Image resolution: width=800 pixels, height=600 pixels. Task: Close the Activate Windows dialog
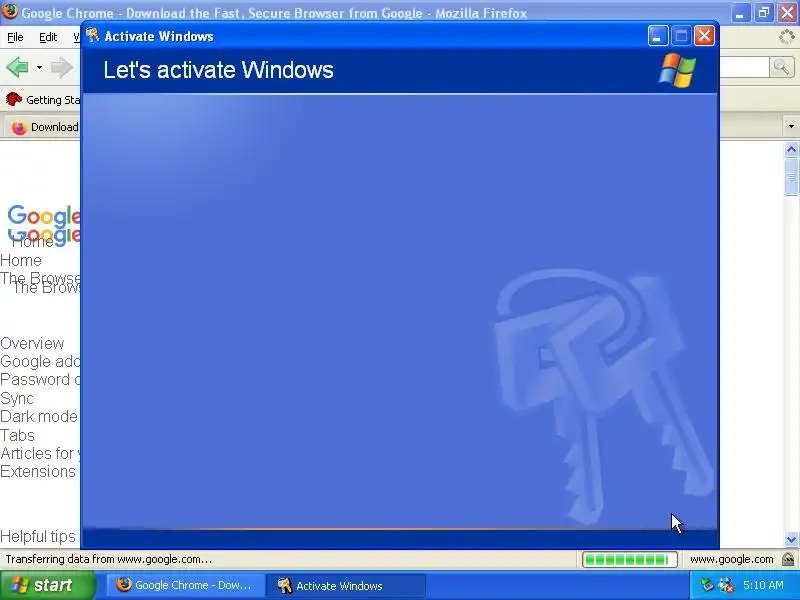[704, 36]
